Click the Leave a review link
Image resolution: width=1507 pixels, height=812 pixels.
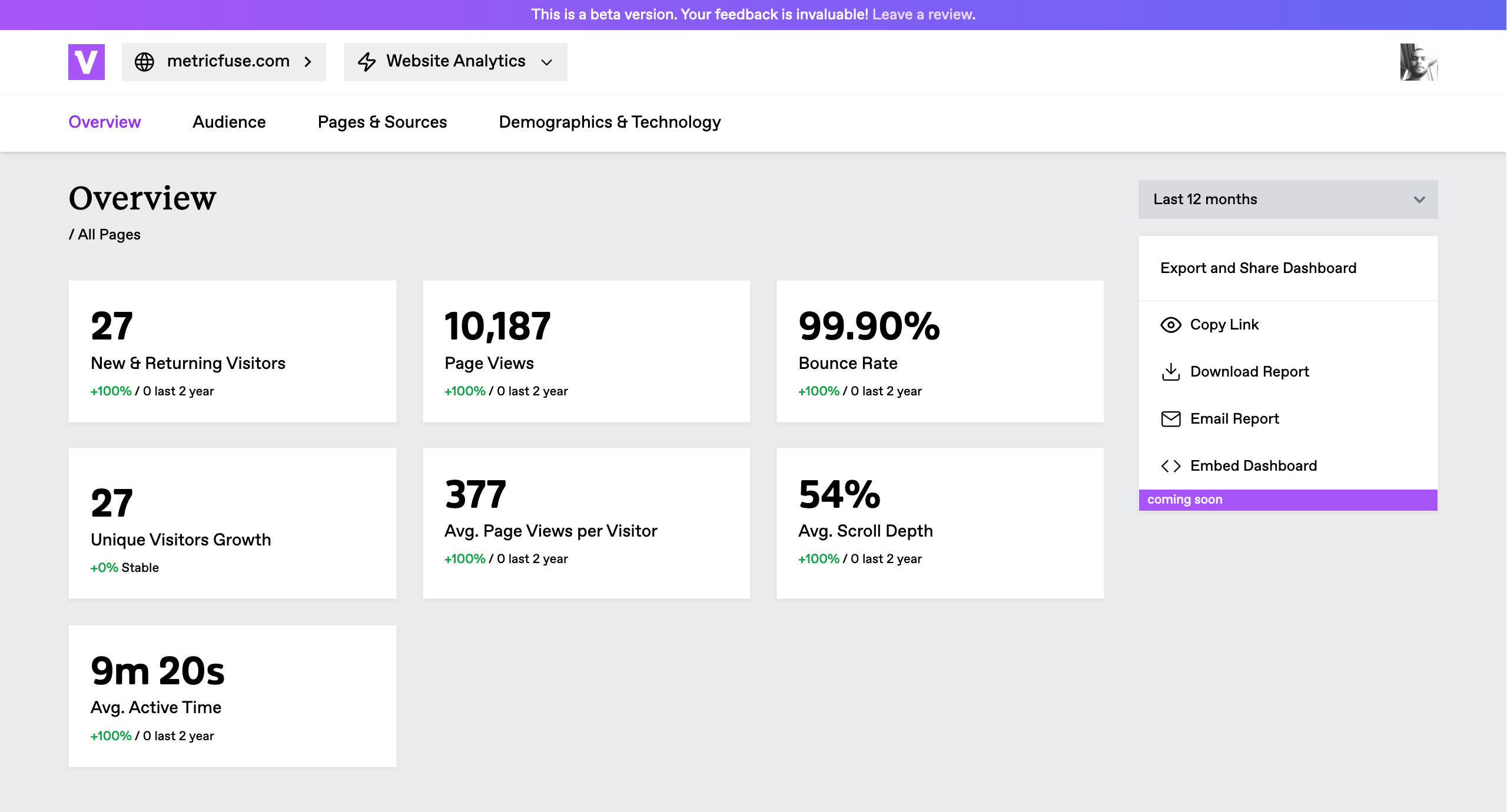coord(923,15)
